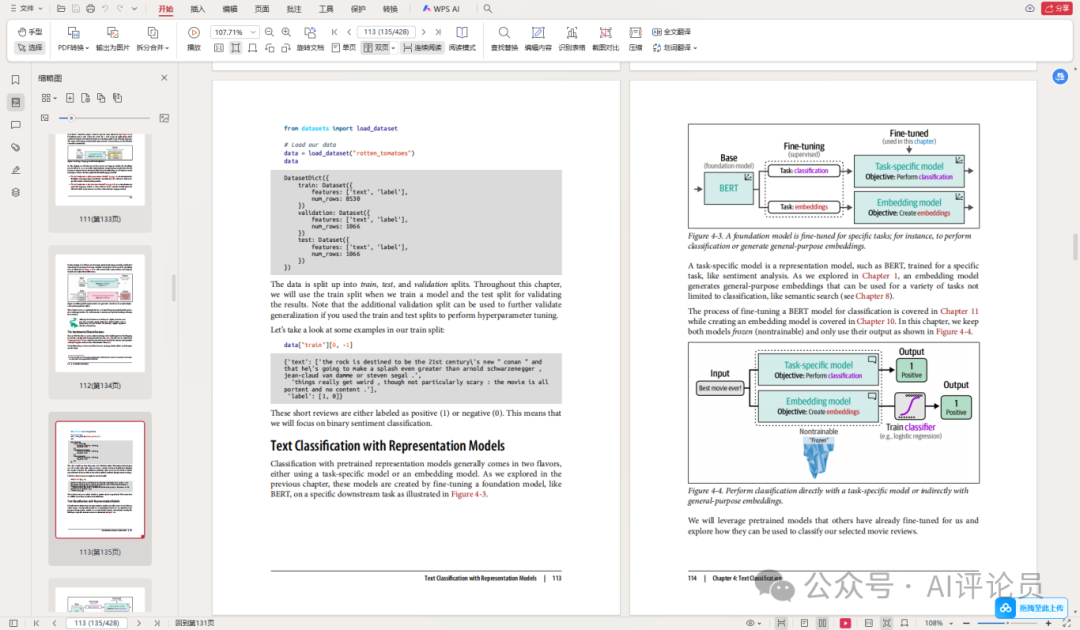Viewport: 1080px width, 630px height.
Task: Open the 拆分合并 dropdown
Action: pos(152,39)
